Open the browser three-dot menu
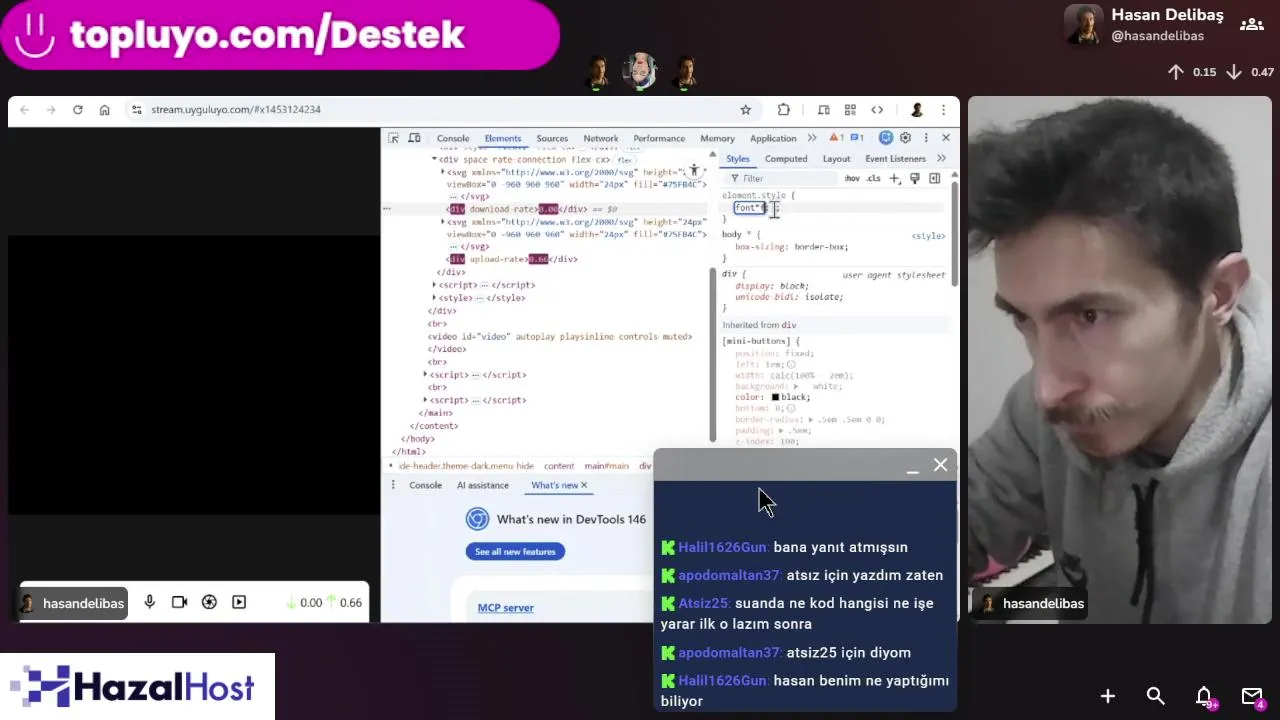This screenshot has width=1280, height=720. [942, 110]
